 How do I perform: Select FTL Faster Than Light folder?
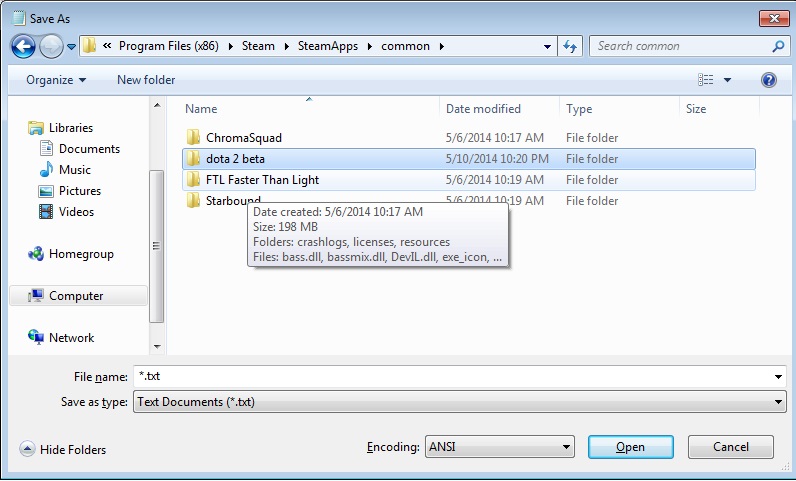[x=469, y=180]
